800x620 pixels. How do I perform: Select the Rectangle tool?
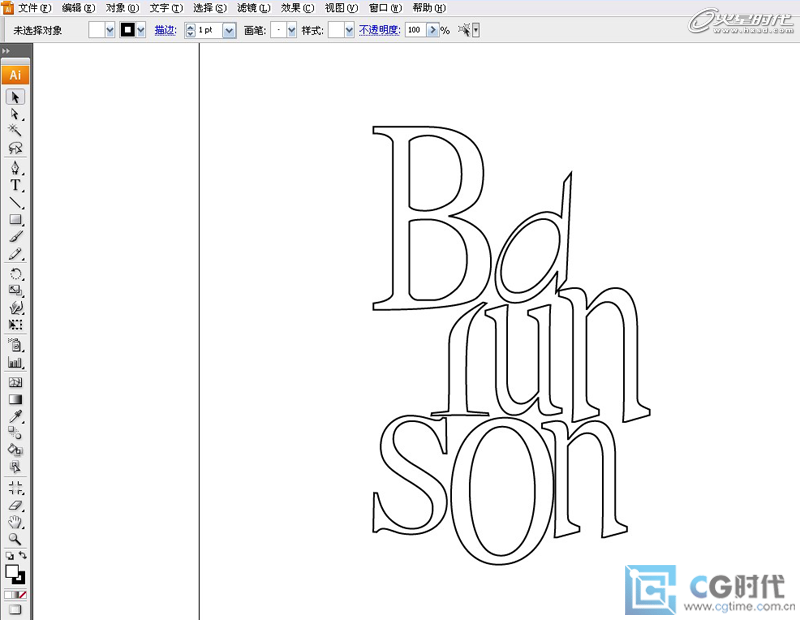point(15,219)
